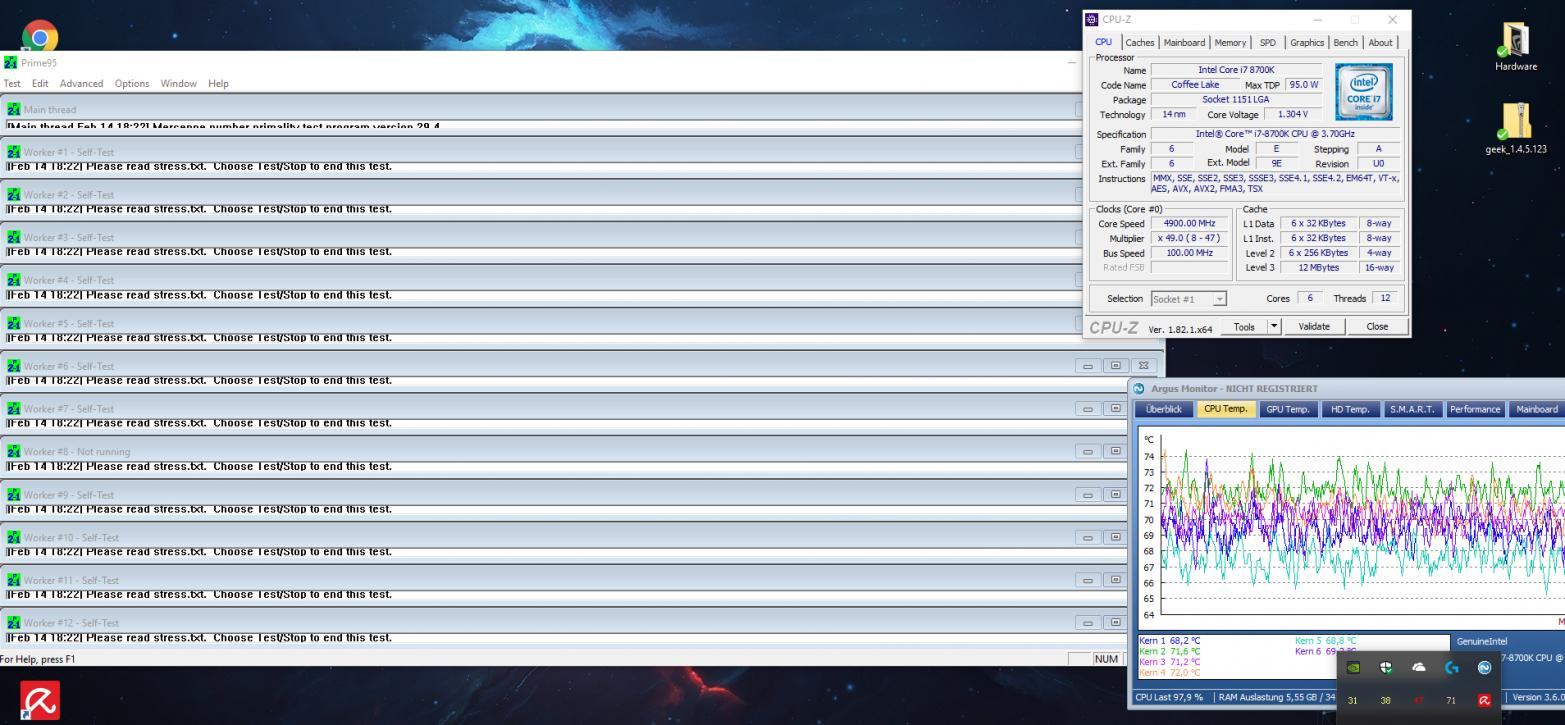Open the S.M.A.R.T. tab in Argus Monitor
This screenshot has width=1565, height=725.
tap(1412, 409)
